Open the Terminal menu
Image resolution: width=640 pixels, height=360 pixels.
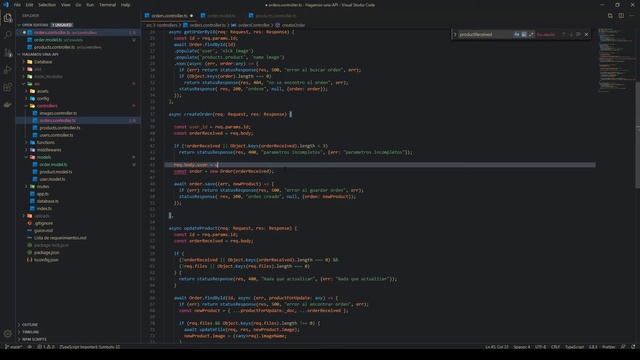pos(107,5)
